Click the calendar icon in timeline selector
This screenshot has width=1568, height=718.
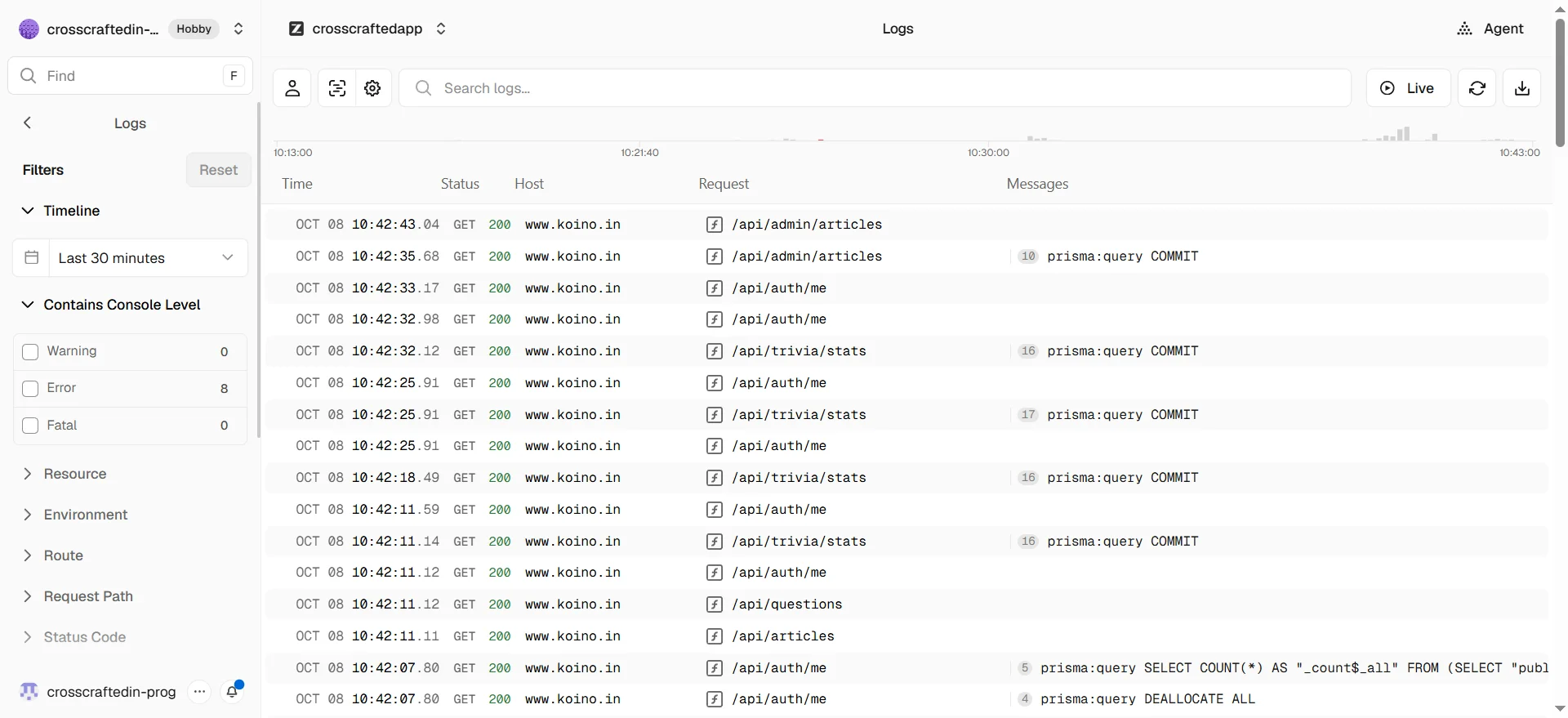coord(32,258)
